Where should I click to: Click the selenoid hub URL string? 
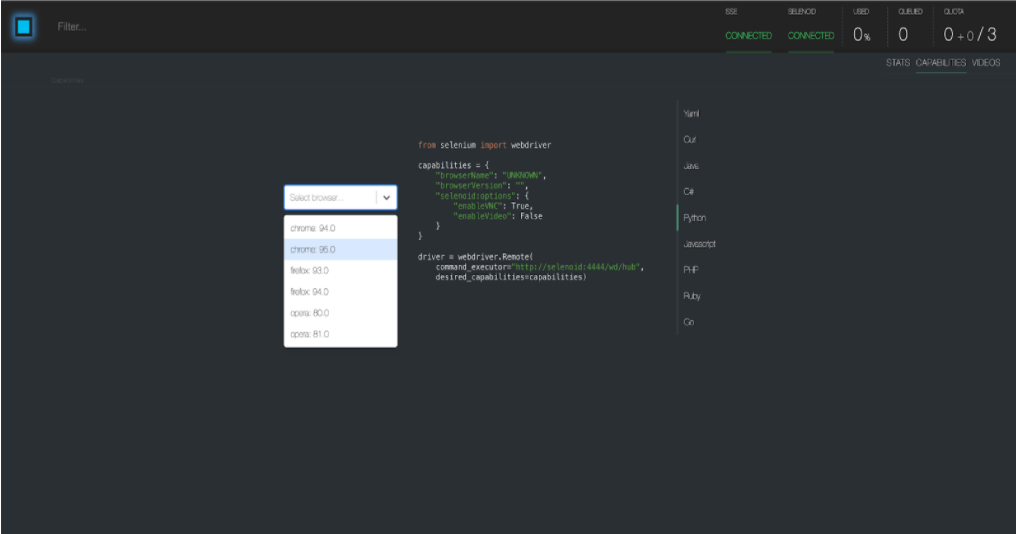pyautogui.click(x=576, y=267)
